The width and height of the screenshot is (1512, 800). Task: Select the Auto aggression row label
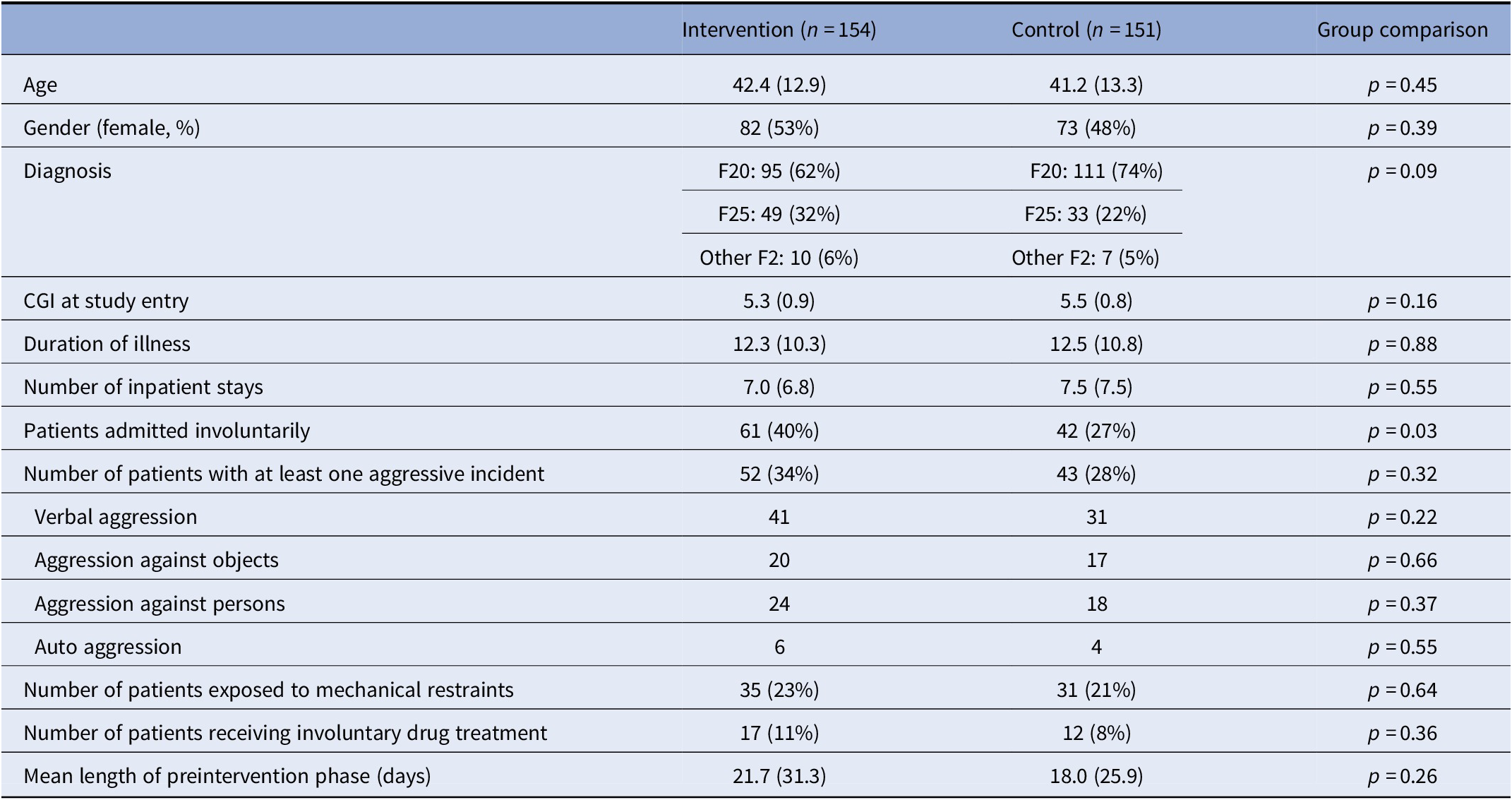pos(108,647)
